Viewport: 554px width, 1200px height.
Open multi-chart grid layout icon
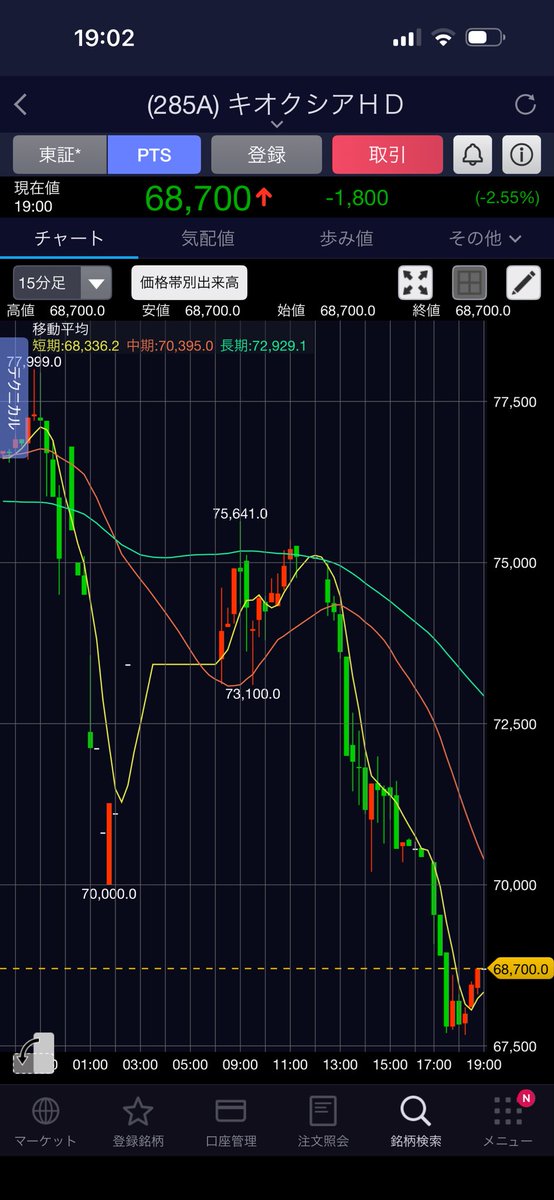[469, 283]
